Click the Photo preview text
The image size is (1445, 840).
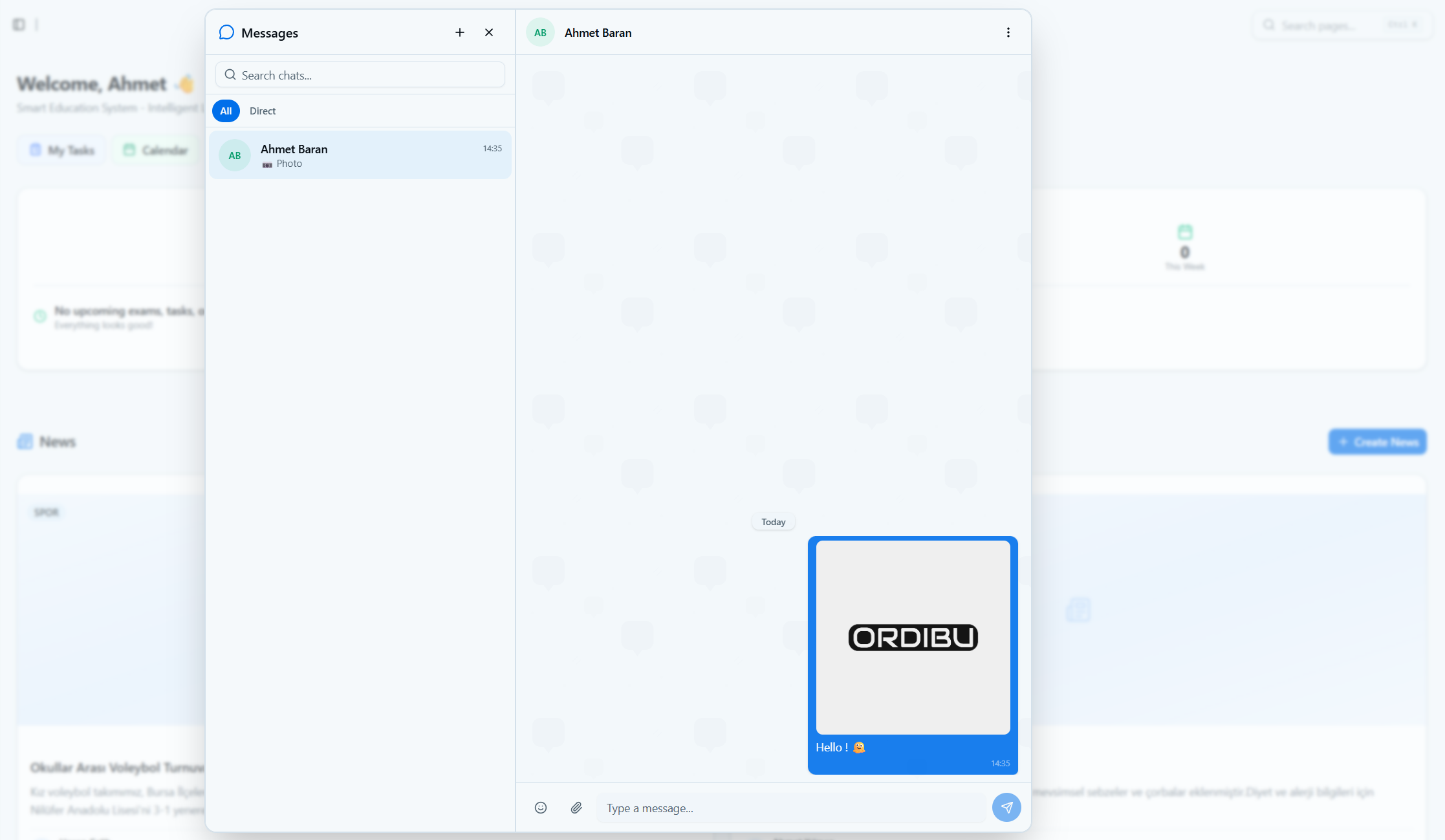click(289, 164)
